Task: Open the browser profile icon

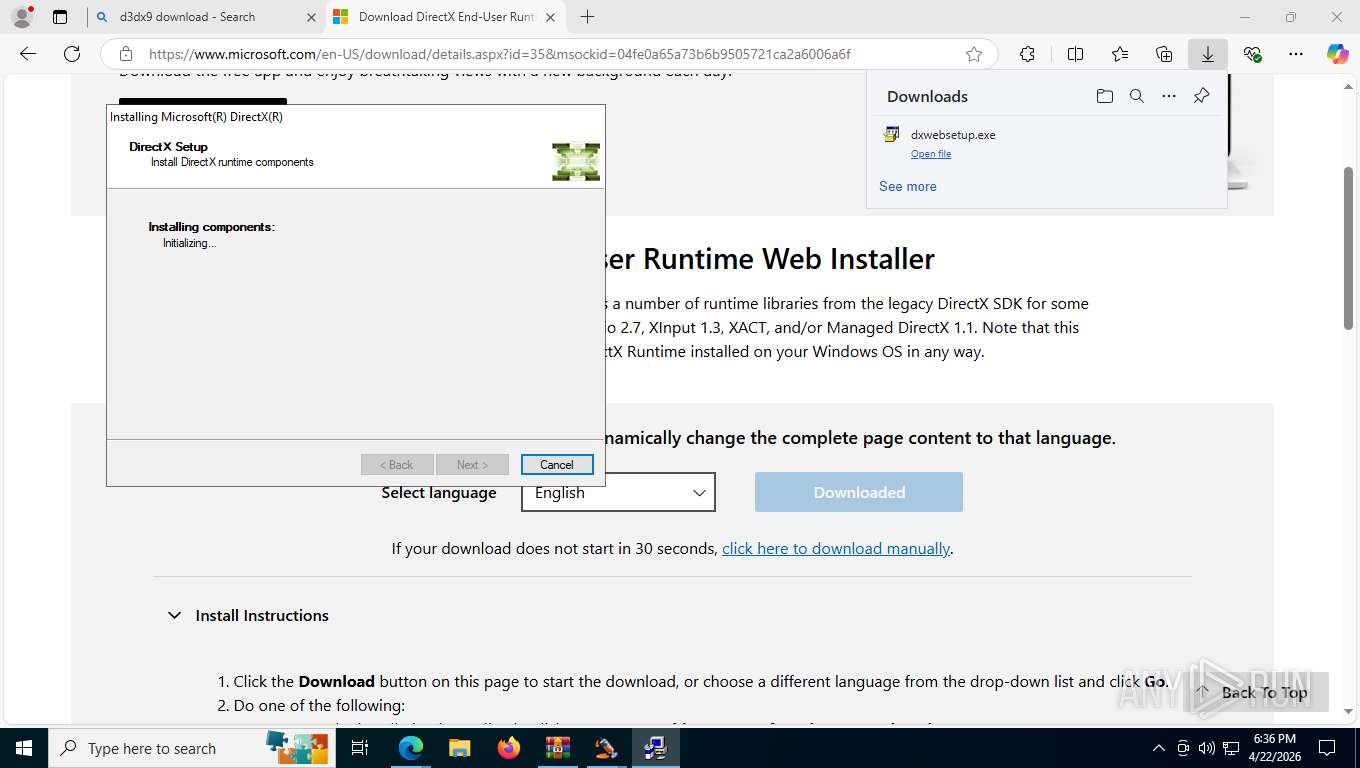Action: tap(22, 16)
